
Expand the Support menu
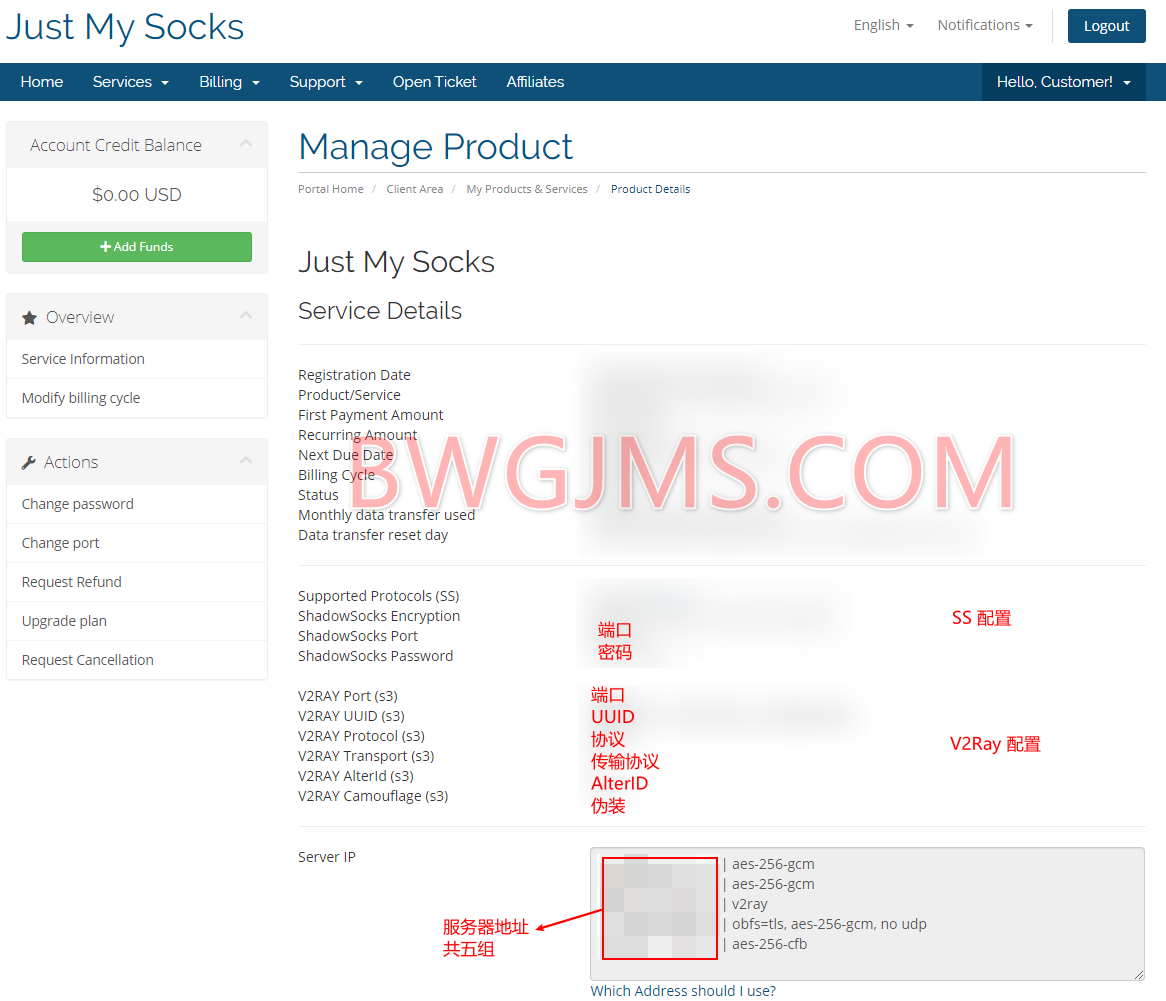tap(326, 82)
